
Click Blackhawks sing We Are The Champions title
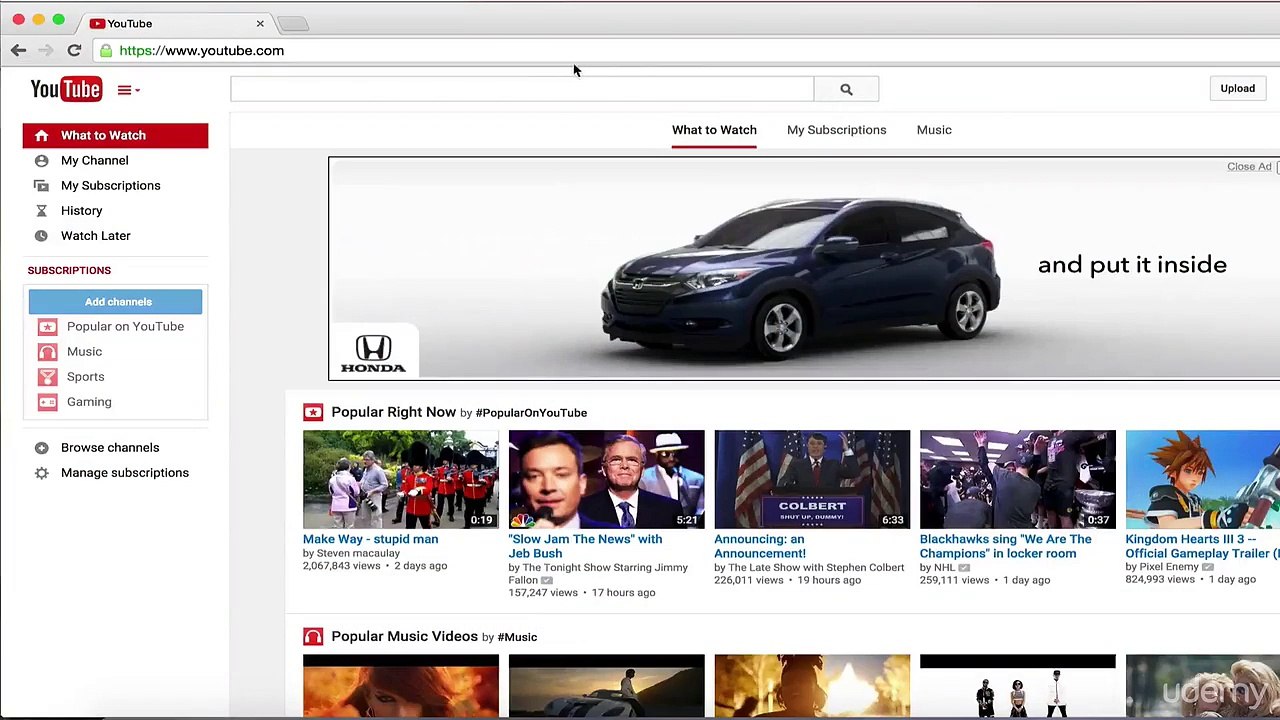click(1005, 546)
